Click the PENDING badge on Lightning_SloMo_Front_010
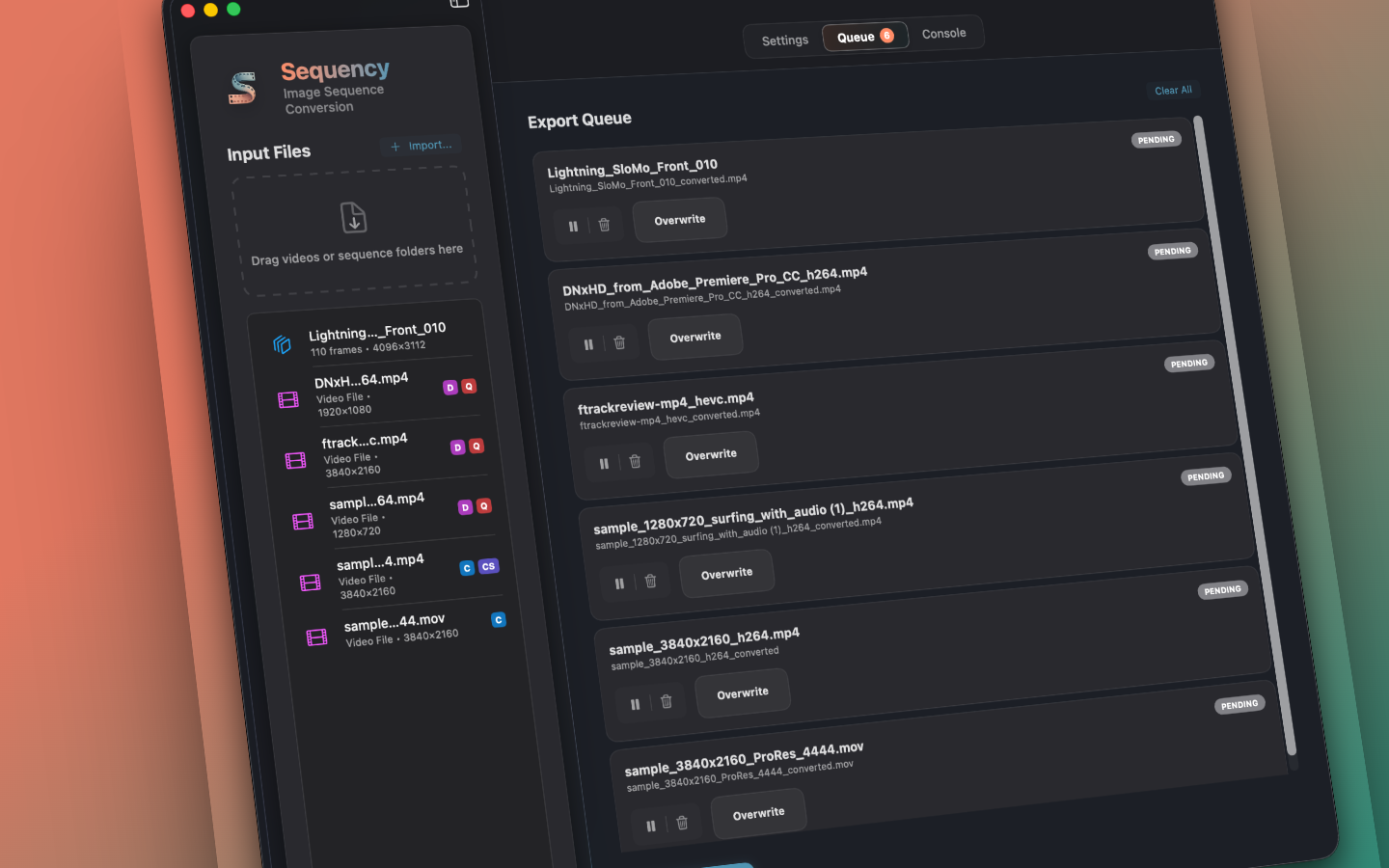 pos(1156,139)
